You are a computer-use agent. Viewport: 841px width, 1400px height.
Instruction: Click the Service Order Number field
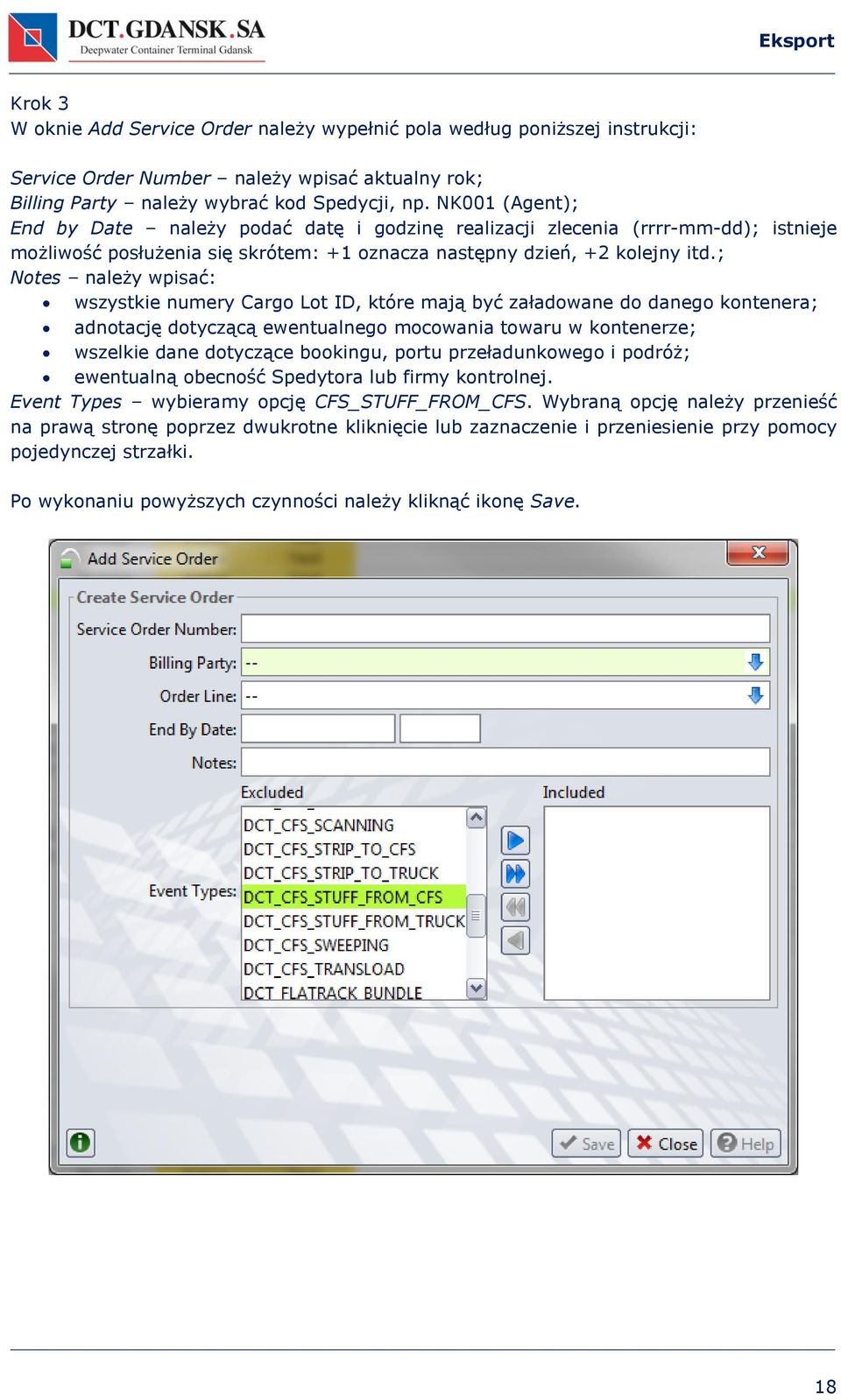[505, 629]
